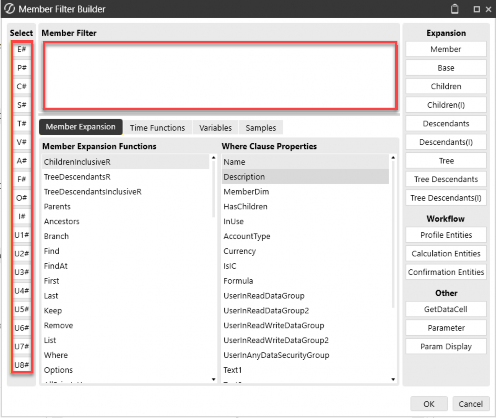
Task: Click the Tree expansion button
Action: [x=446, y=161]
